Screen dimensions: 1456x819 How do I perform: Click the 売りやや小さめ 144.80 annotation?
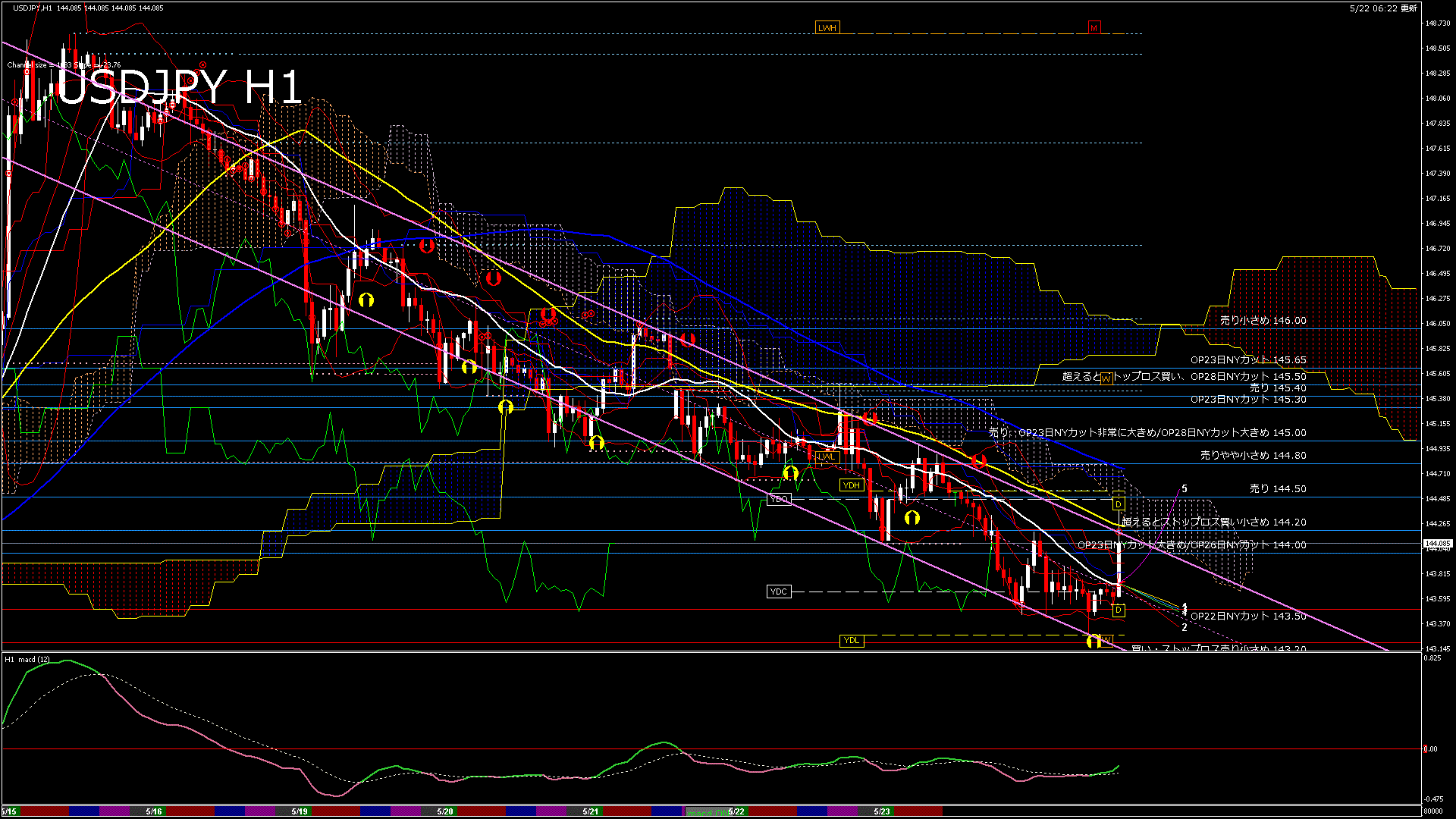(x=1253, y=456)
